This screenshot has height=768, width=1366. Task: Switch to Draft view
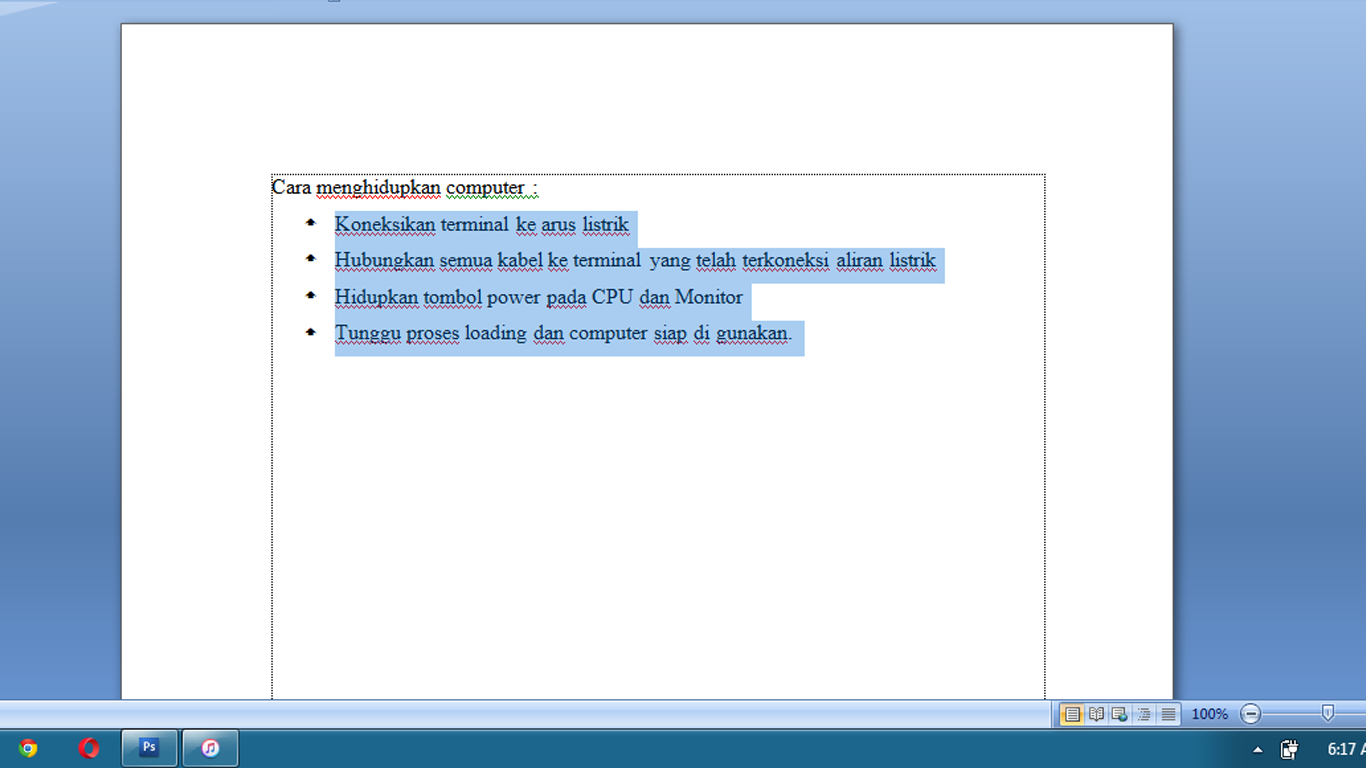click(1169, 714)
